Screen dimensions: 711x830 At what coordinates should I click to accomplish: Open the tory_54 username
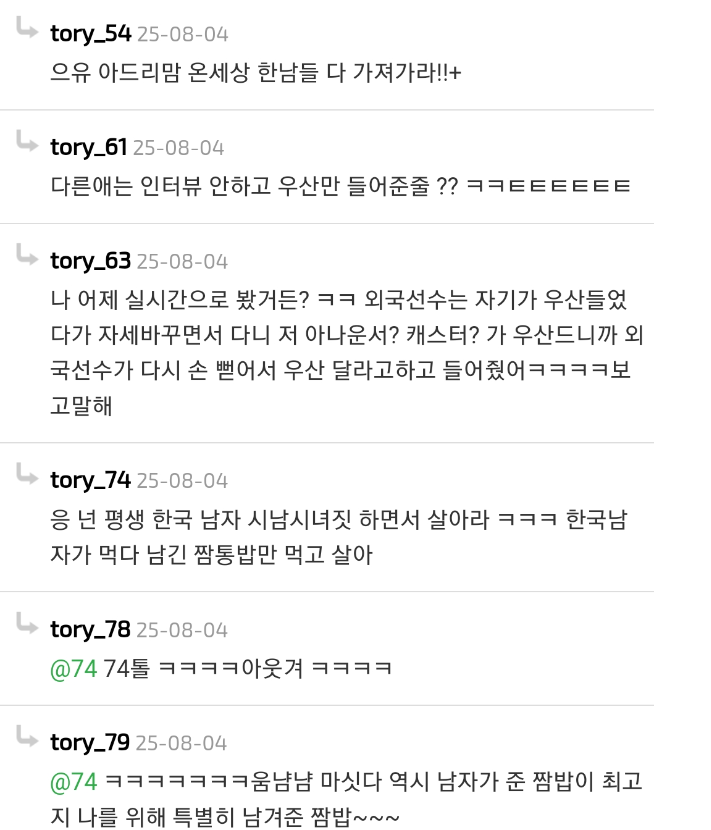(91, 34)
